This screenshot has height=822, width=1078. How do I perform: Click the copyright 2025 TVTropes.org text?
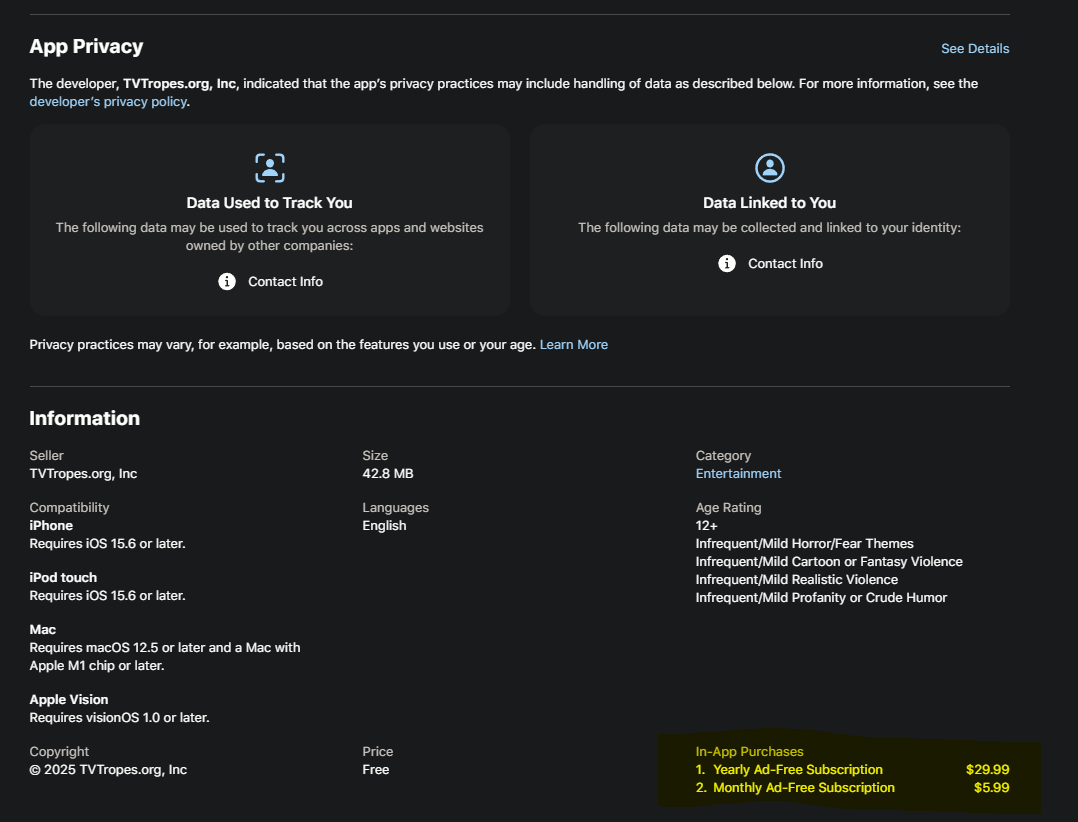pos(108,770)
